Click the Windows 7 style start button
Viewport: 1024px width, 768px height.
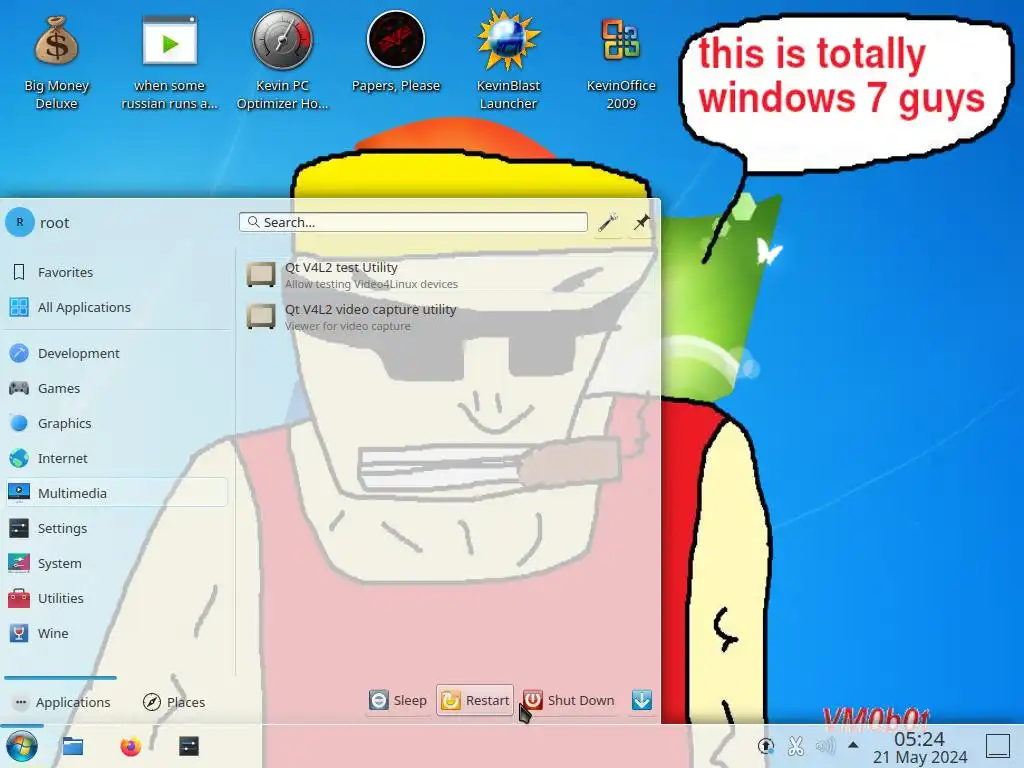click(x=22, y=746)
